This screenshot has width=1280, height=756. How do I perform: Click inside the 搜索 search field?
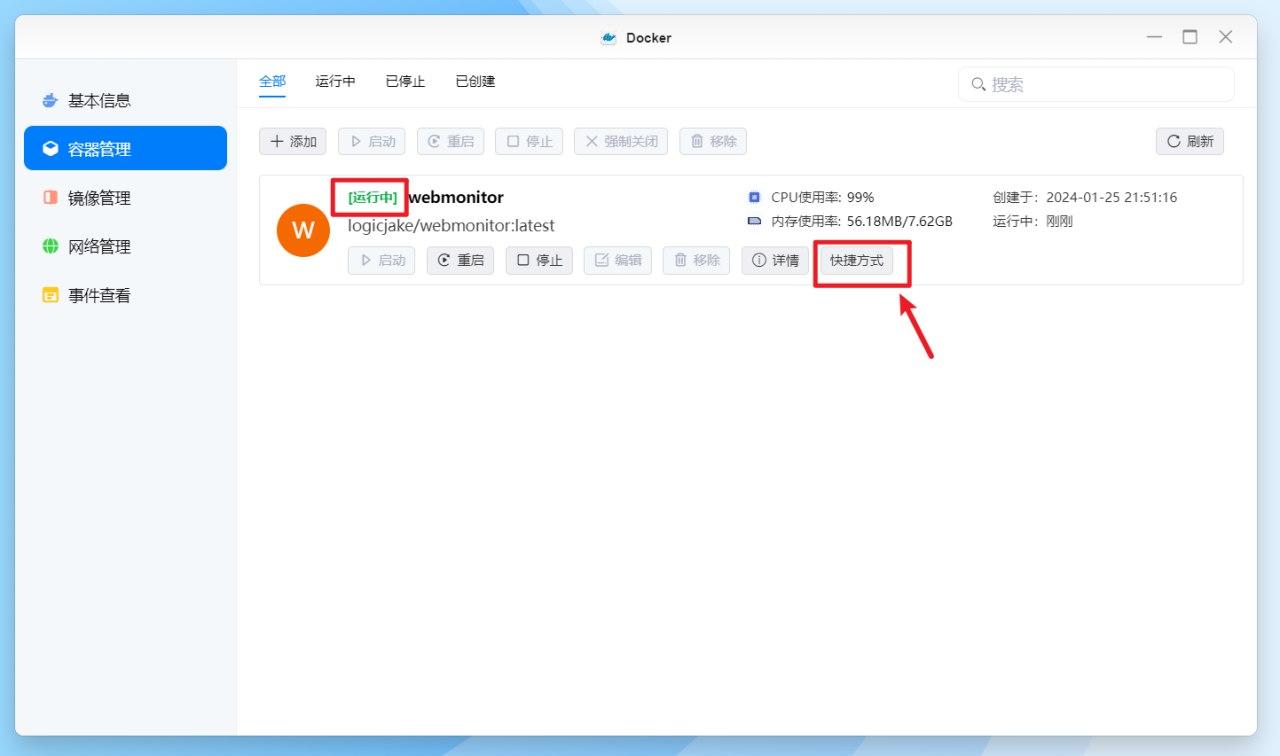pos(1095,84)
